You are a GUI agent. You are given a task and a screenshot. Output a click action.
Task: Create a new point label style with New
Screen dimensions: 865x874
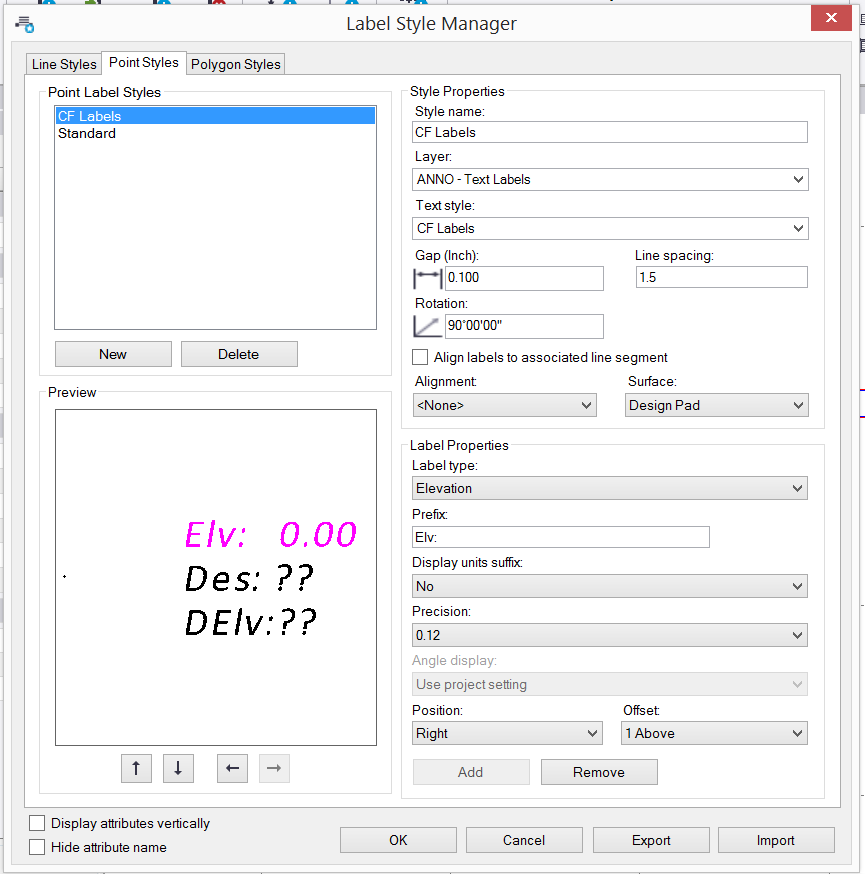click(113, 353)
